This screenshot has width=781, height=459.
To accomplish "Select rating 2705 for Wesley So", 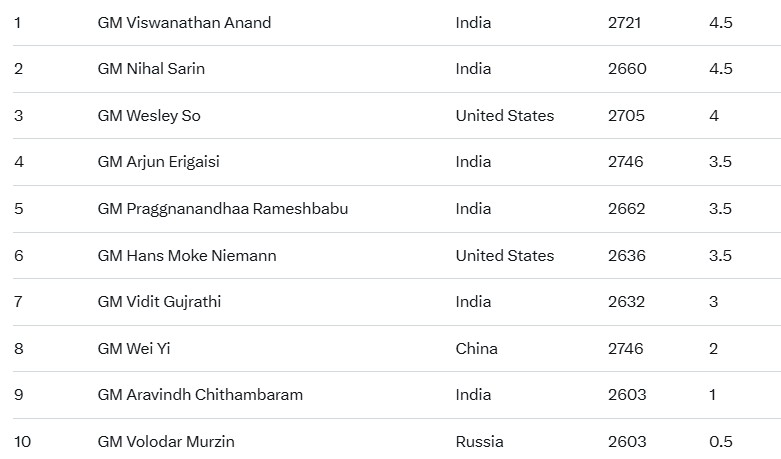I will point(627,116).
